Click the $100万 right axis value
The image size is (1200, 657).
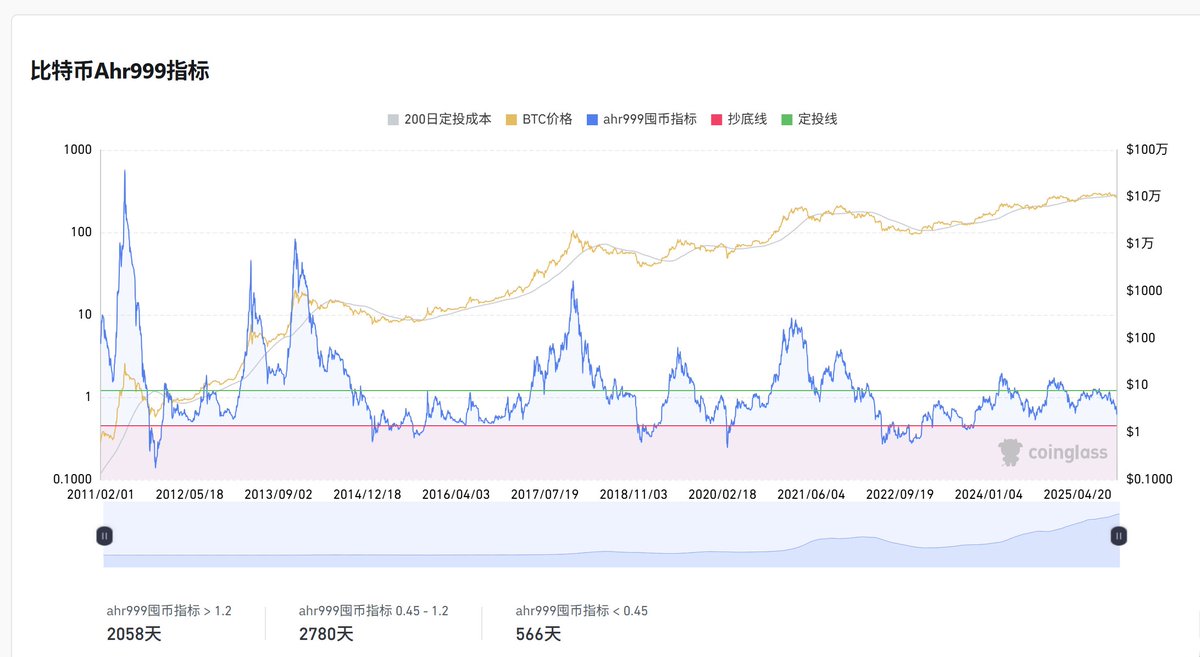click(x=1146, y=150)
